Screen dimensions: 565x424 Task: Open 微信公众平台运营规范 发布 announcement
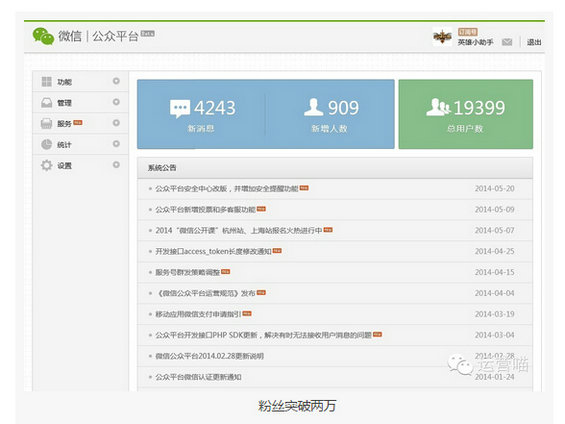coord(205,293)
